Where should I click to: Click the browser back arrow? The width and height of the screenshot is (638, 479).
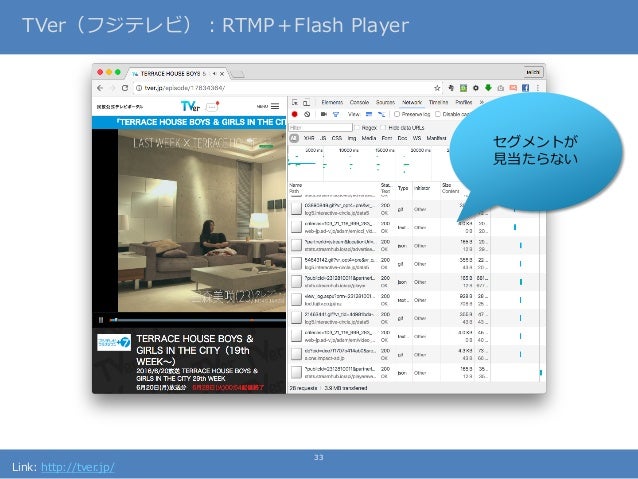pyautogui.click(x=100, y=88)
